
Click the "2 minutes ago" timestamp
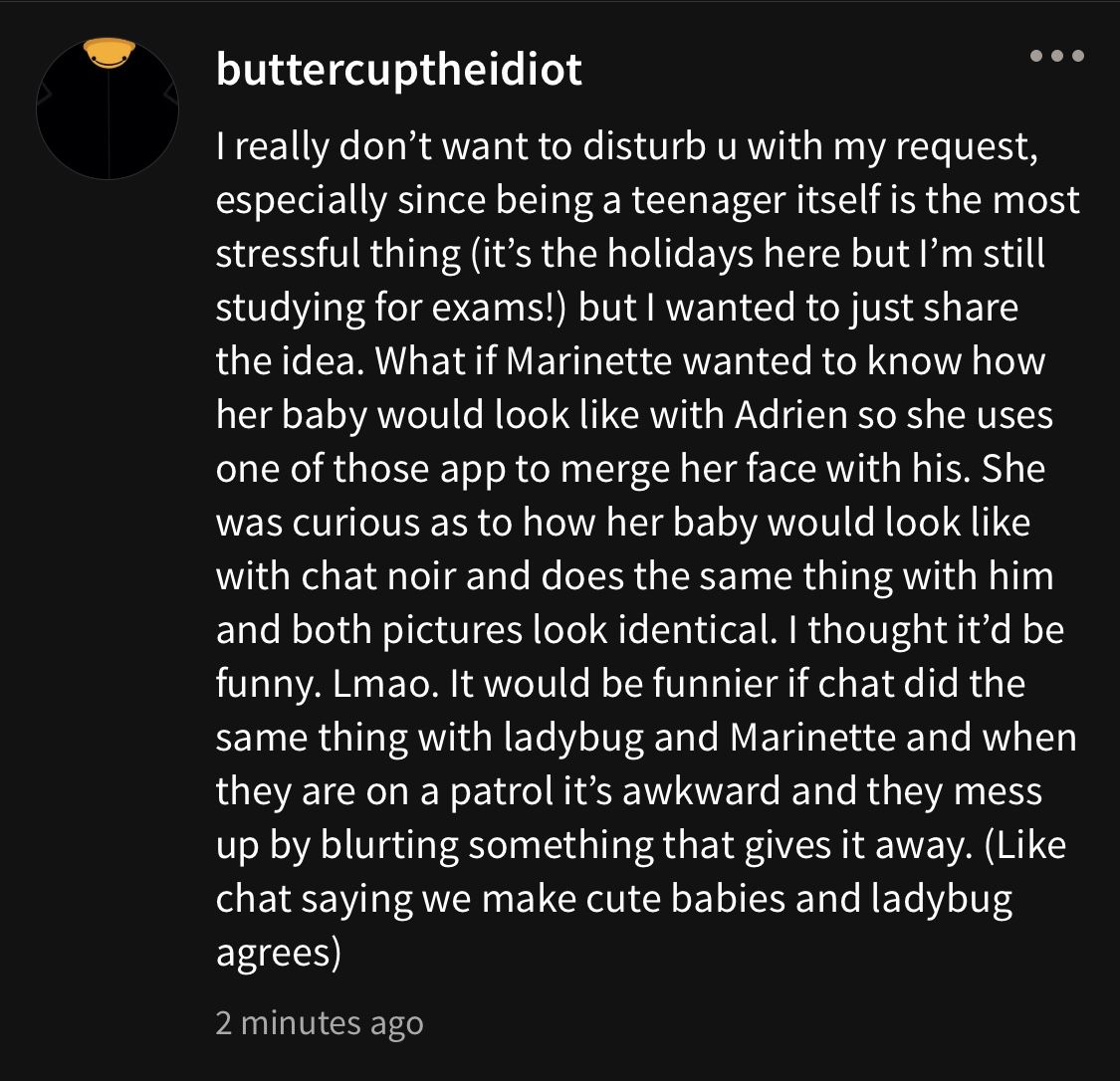[x=320, y=1023]
